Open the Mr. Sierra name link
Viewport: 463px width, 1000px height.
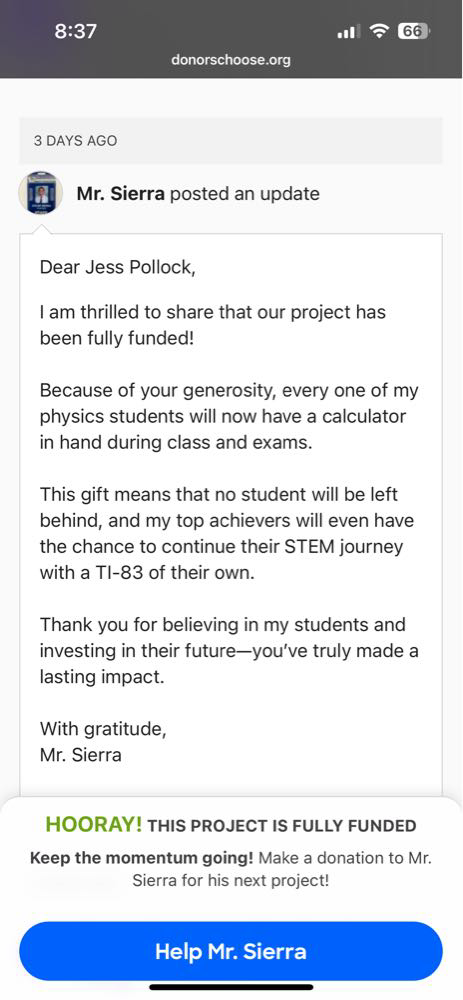coord(121,193)
